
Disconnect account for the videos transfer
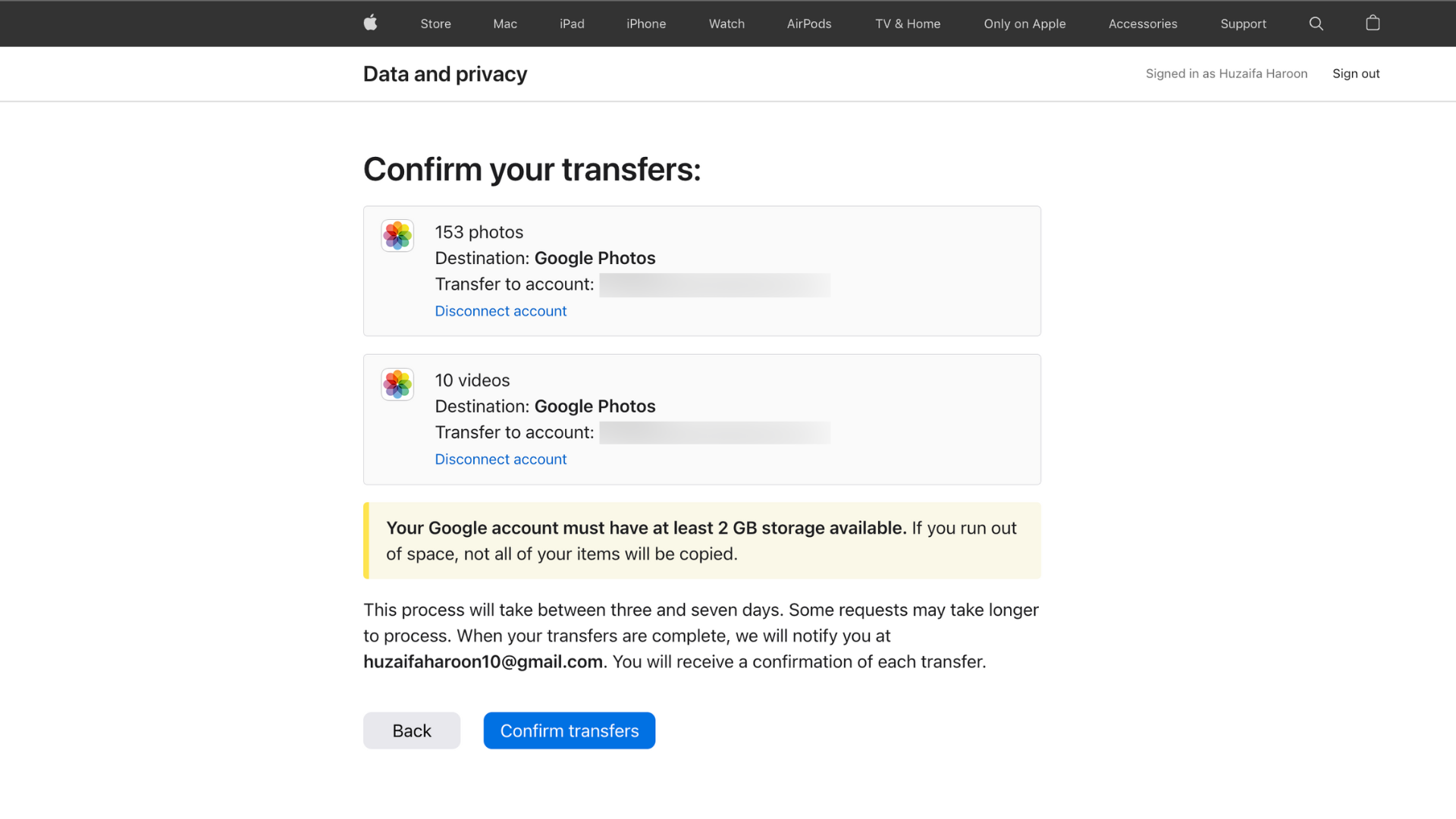(x=500, y=459)
